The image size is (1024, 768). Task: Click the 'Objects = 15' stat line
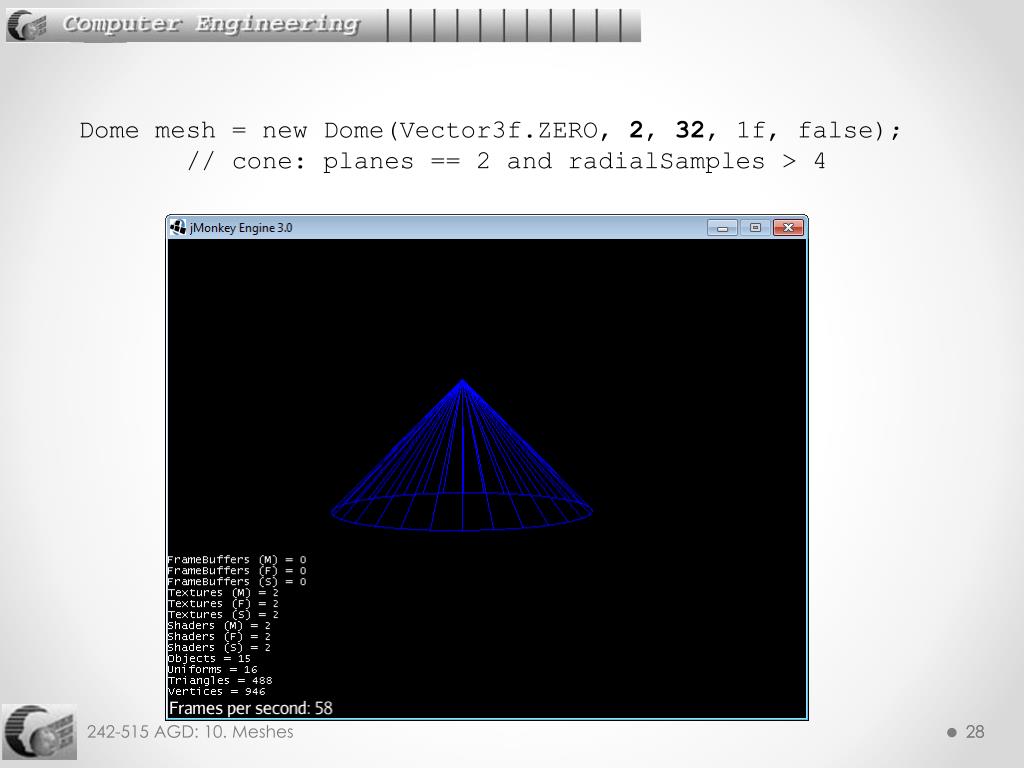coord(209,658)
